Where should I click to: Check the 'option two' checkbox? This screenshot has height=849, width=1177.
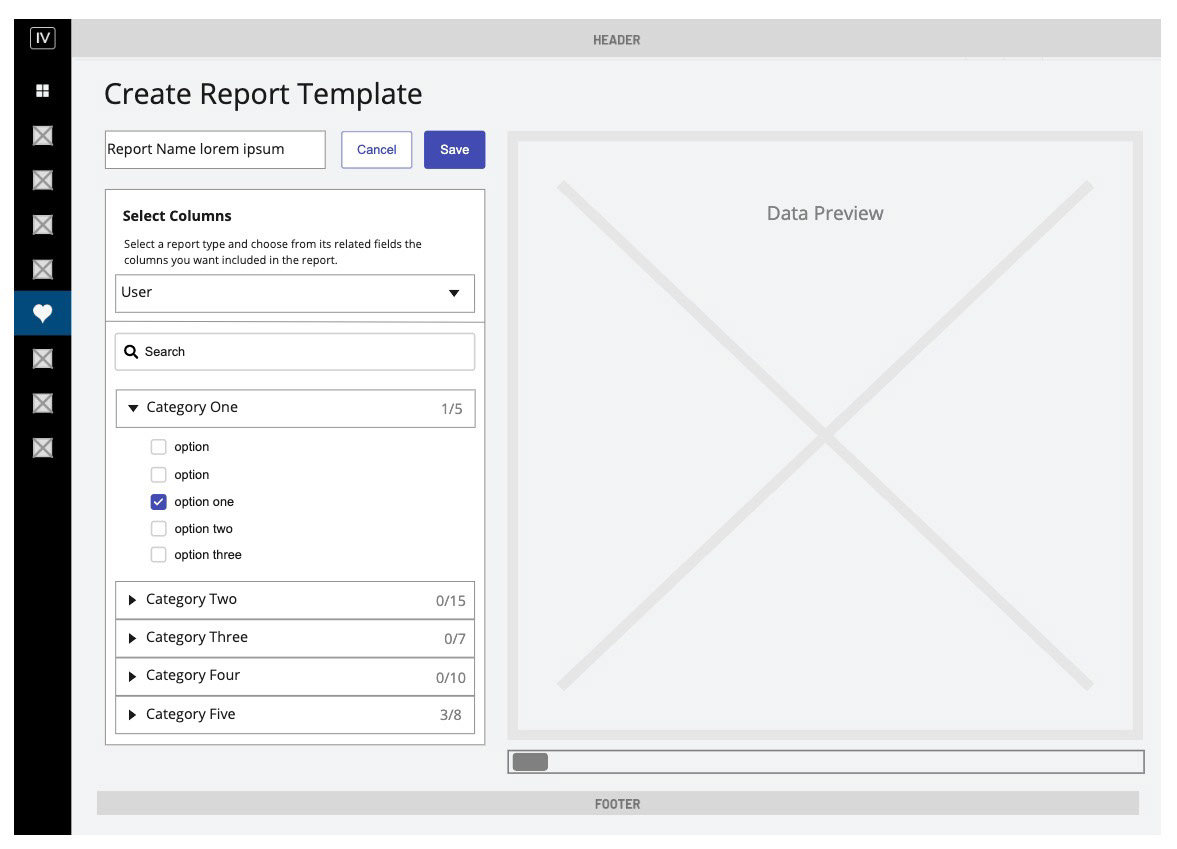pos(158,528)
